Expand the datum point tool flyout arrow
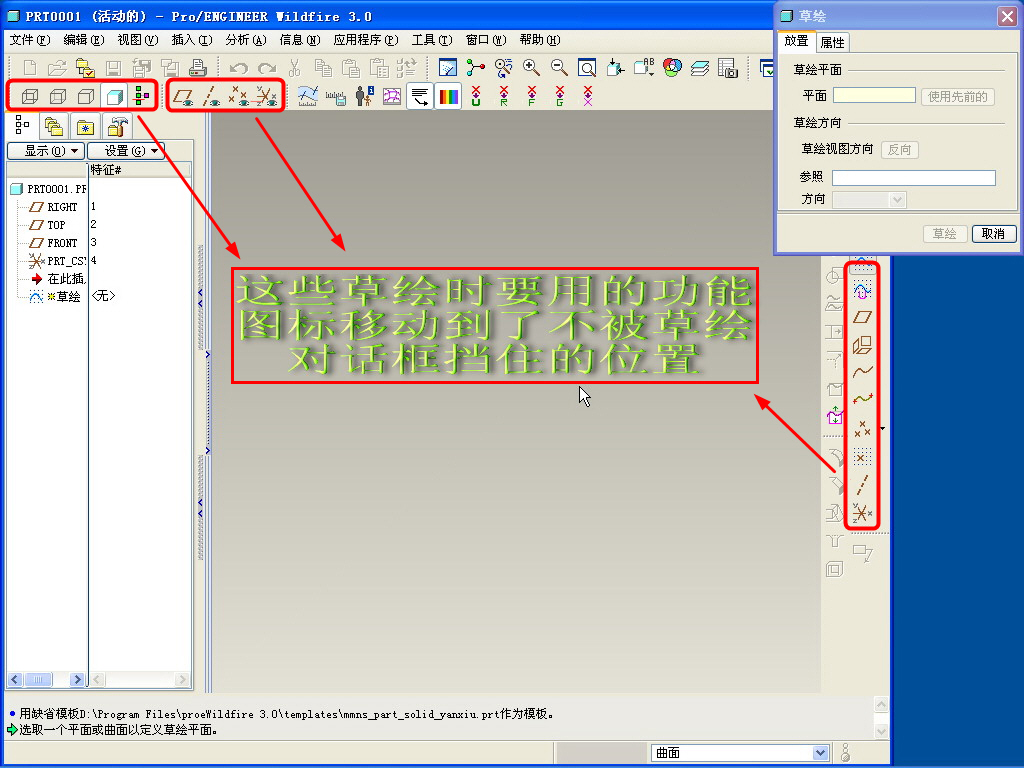Viewport: 1024px width, 768px height. point(883,429)
